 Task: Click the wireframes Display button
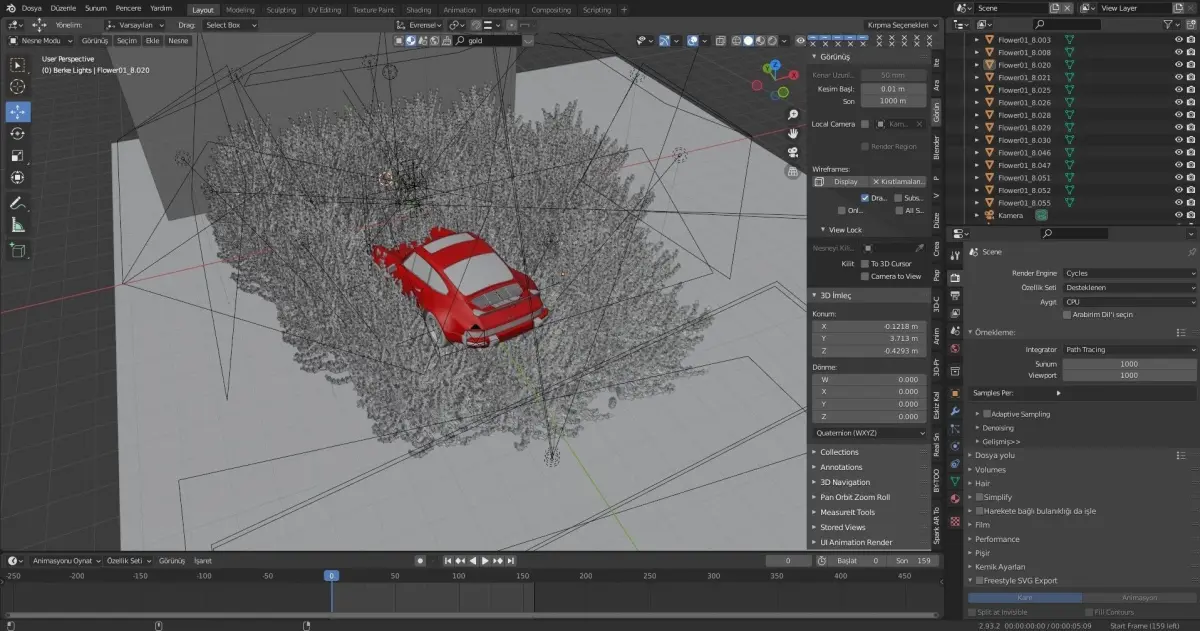(x=840, y=182)
